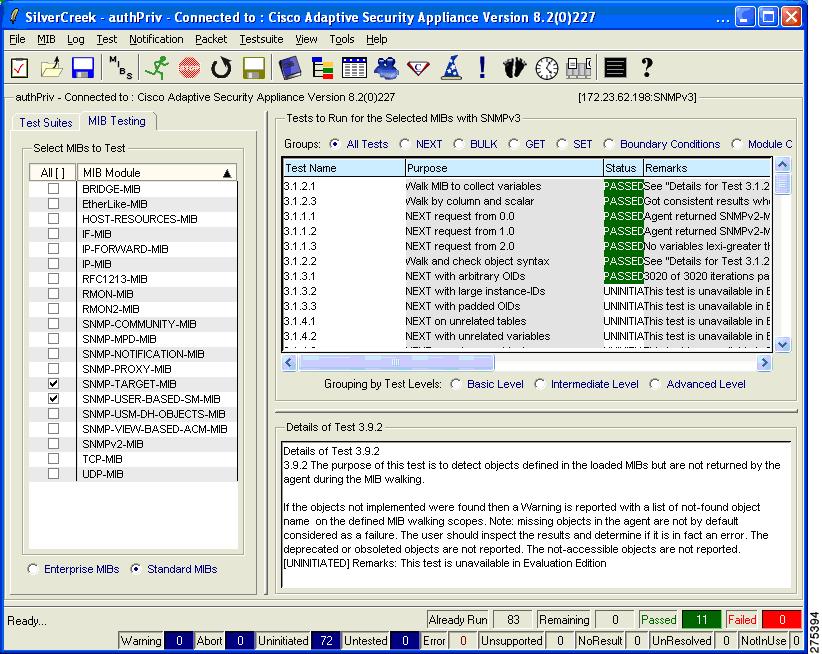Check the TCP-MIB checkbox
Screen dimensions: 822x654
tap(53, 459)
